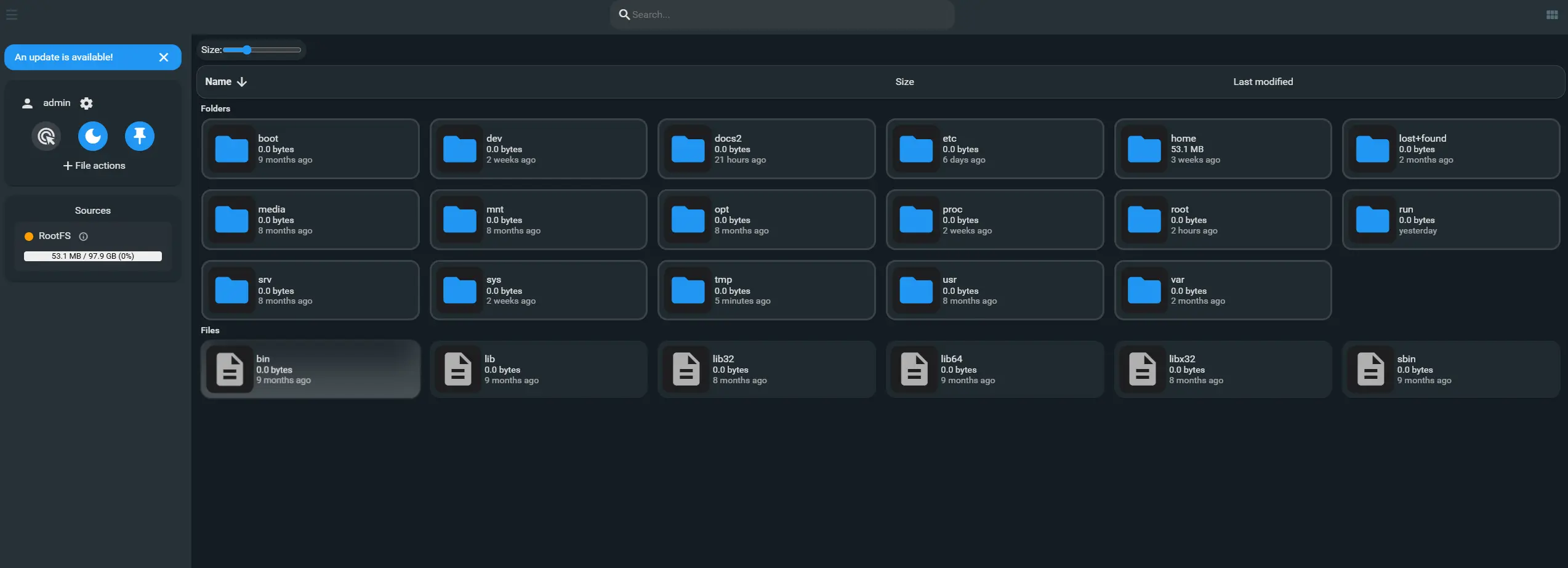Open the mnt folder icon
Image resolution: width=1568 pixels, height=568 pixels.
(460, 220)
